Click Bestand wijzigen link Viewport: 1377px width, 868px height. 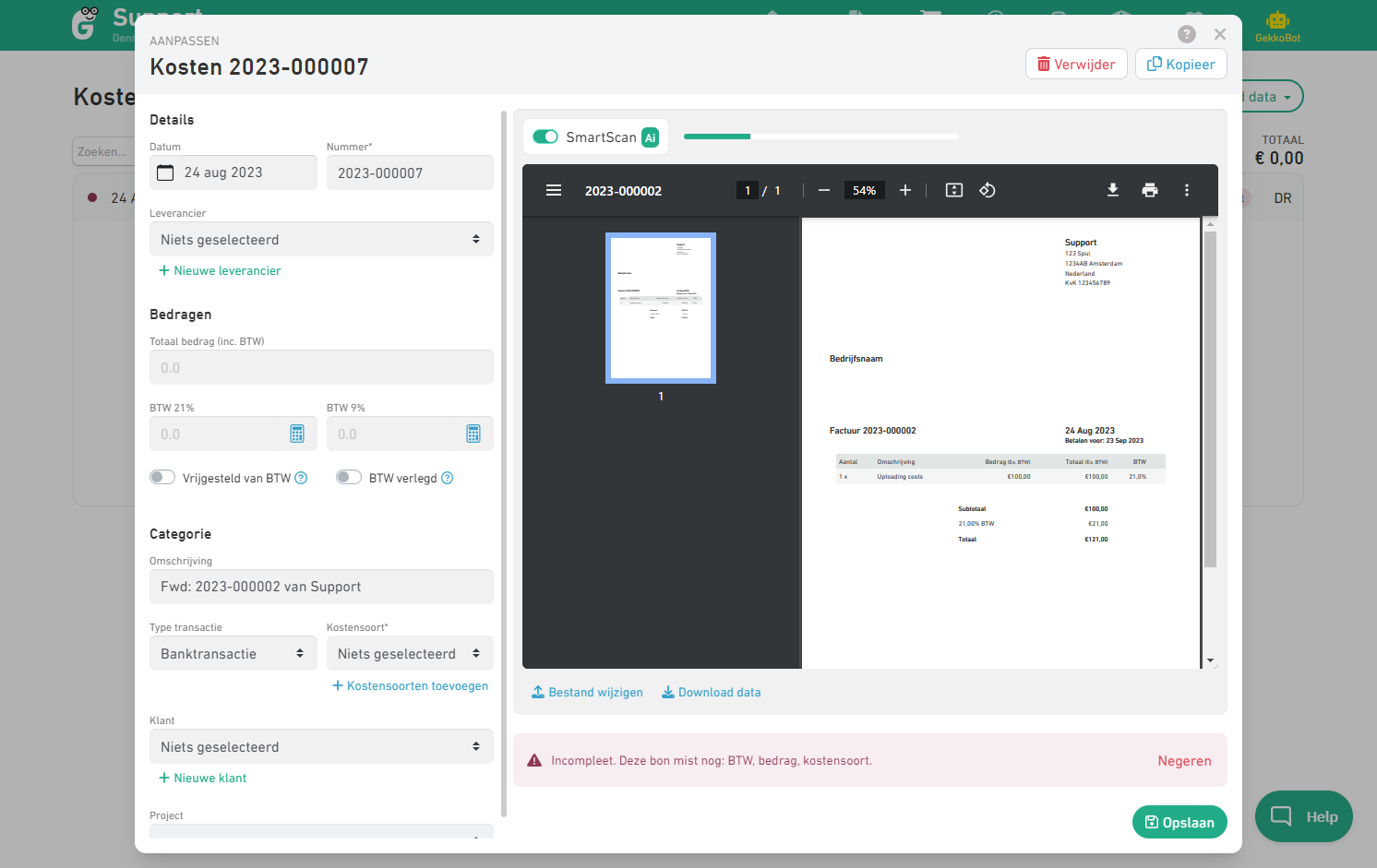(x=587, y=692)
